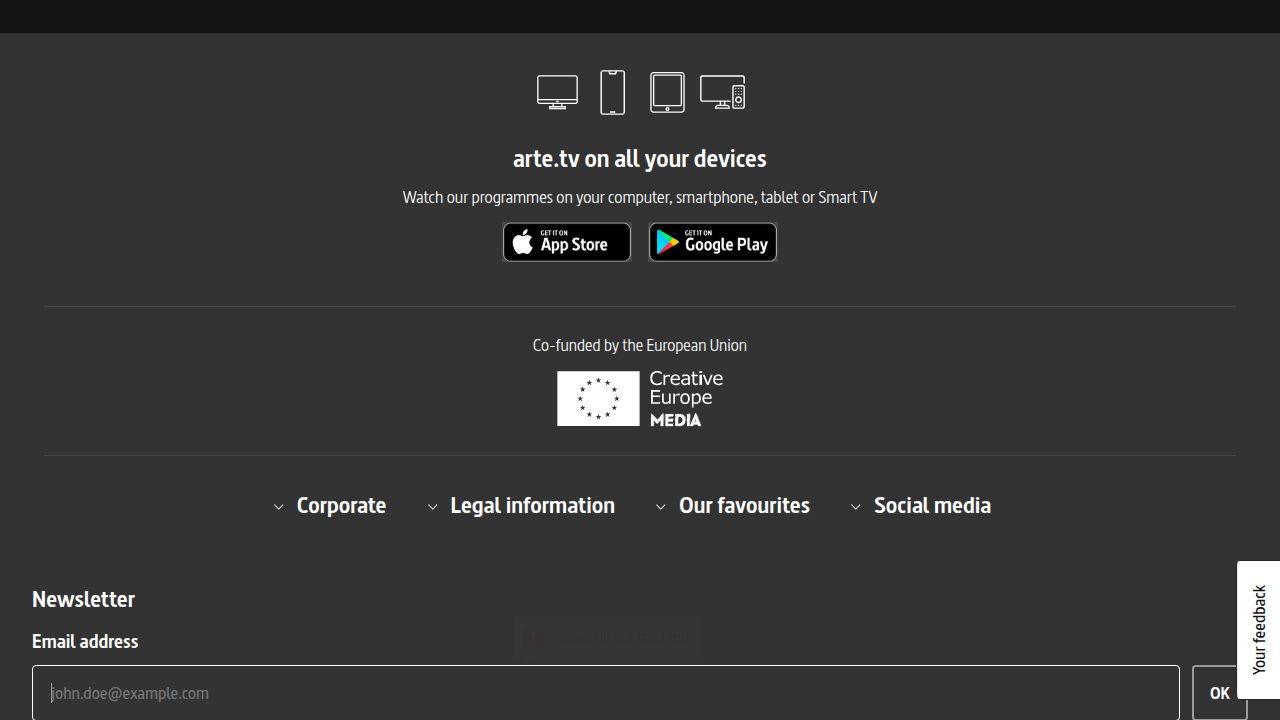Expand the Legal information section
Image resolution: width=1280 pixels, height=720 pixels.
point(521,506)
